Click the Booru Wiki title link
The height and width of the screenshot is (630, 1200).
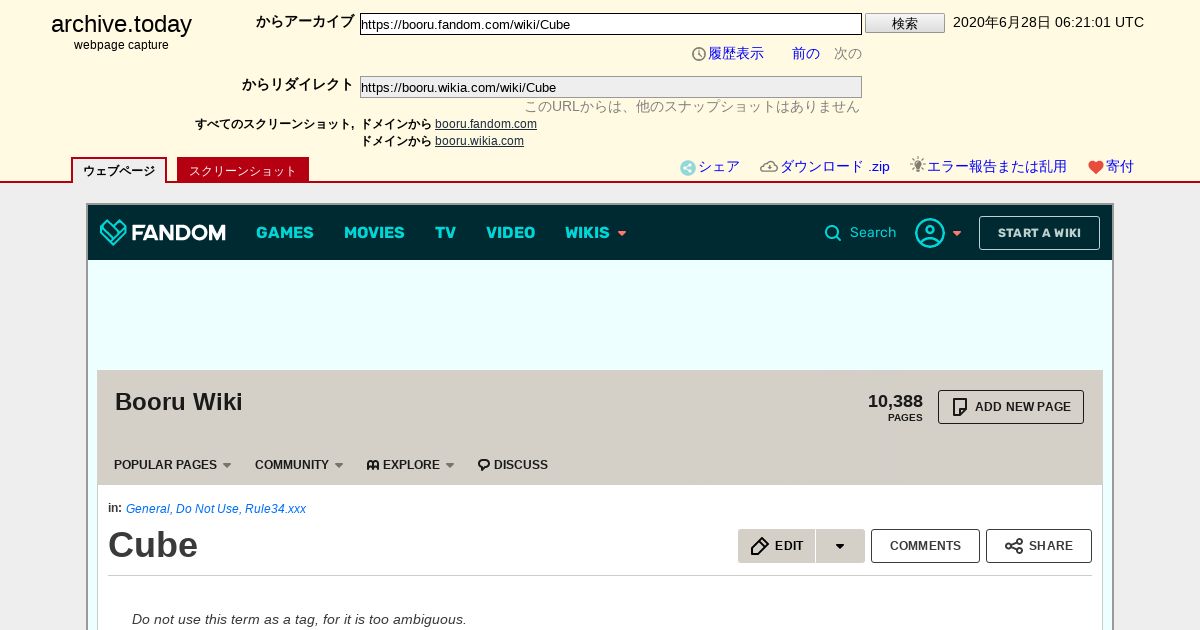[179, 402]
